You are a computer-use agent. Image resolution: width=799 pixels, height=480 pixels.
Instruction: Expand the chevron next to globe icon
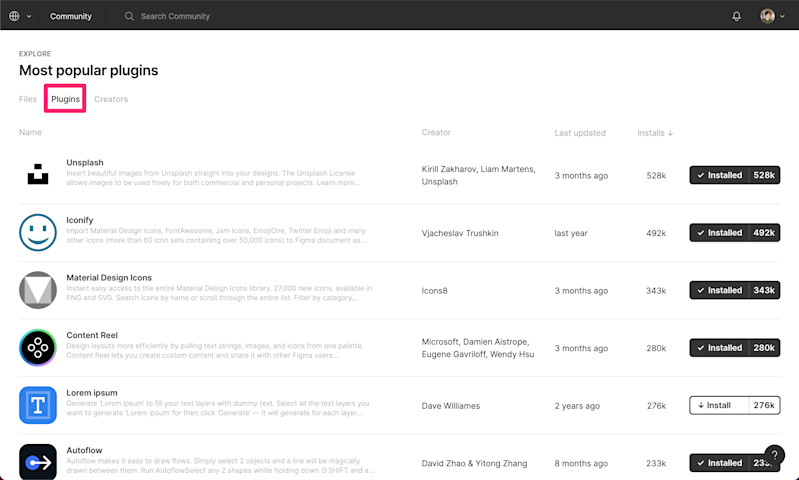[29, 16]
